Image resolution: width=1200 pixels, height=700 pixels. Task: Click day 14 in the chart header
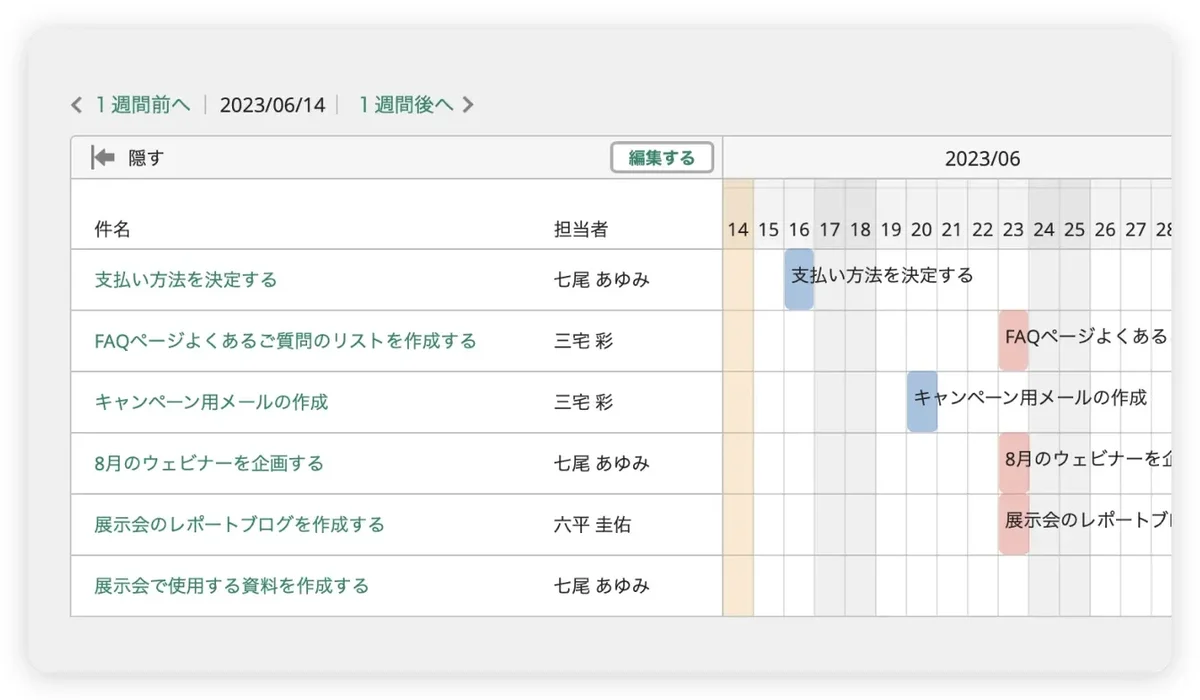[x=738, y=230]
